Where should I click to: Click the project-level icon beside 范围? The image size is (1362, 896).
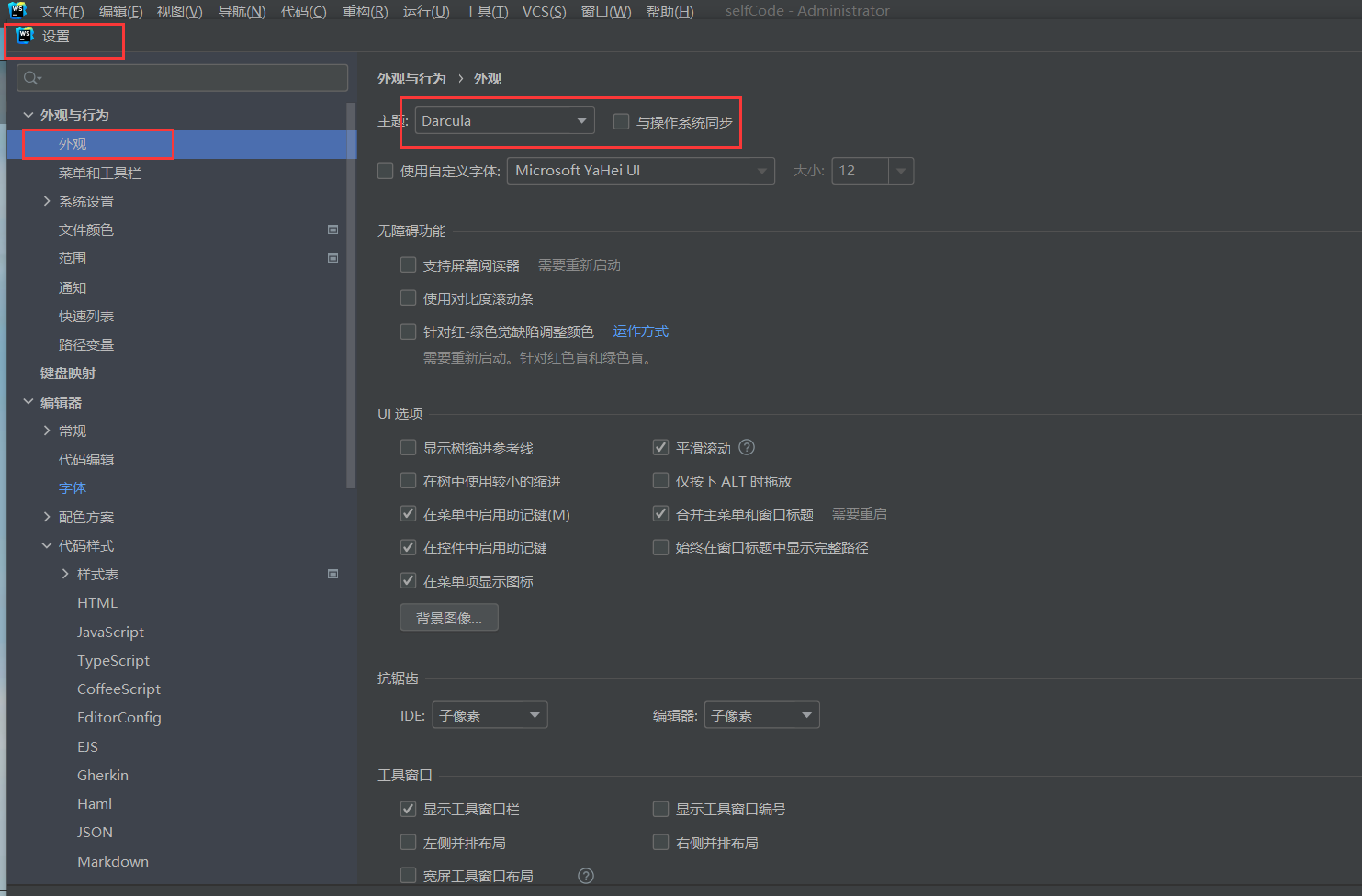(x=332, y=258)
